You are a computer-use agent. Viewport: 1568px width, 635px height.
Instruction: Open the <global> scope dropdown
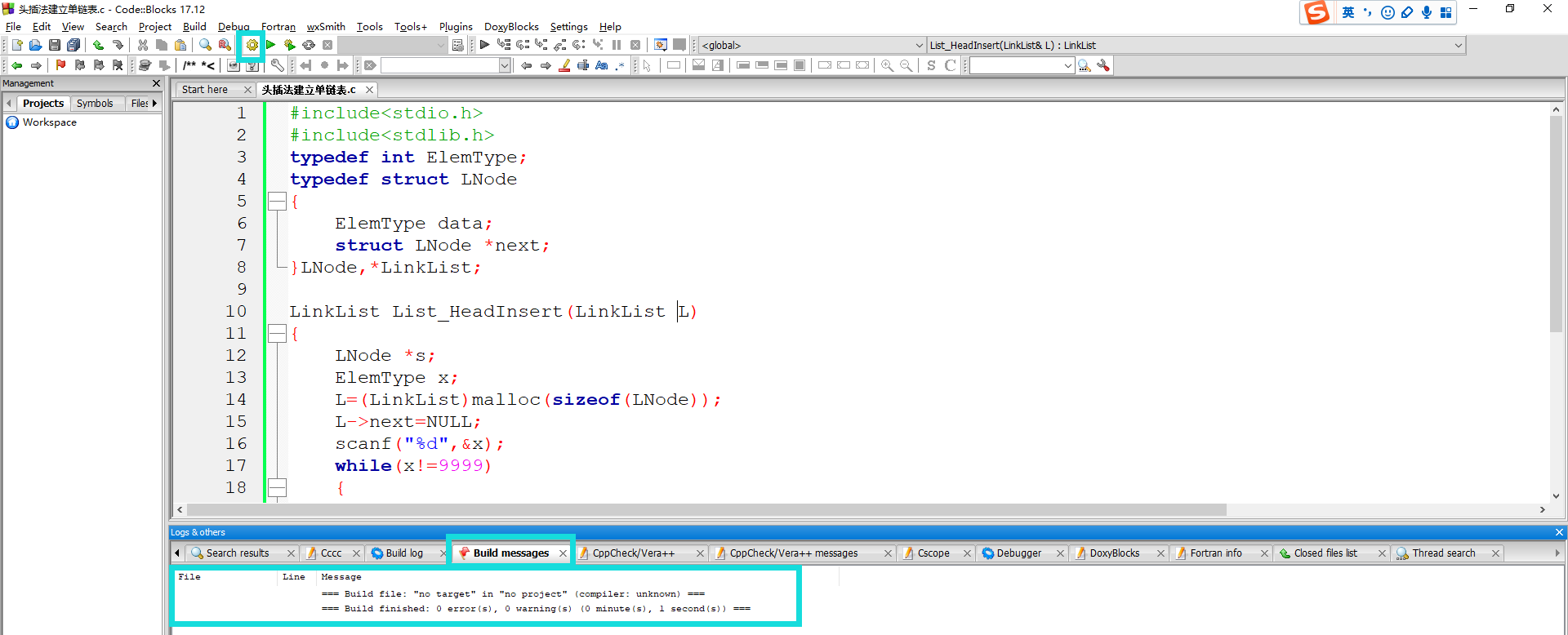pos(812,45)
